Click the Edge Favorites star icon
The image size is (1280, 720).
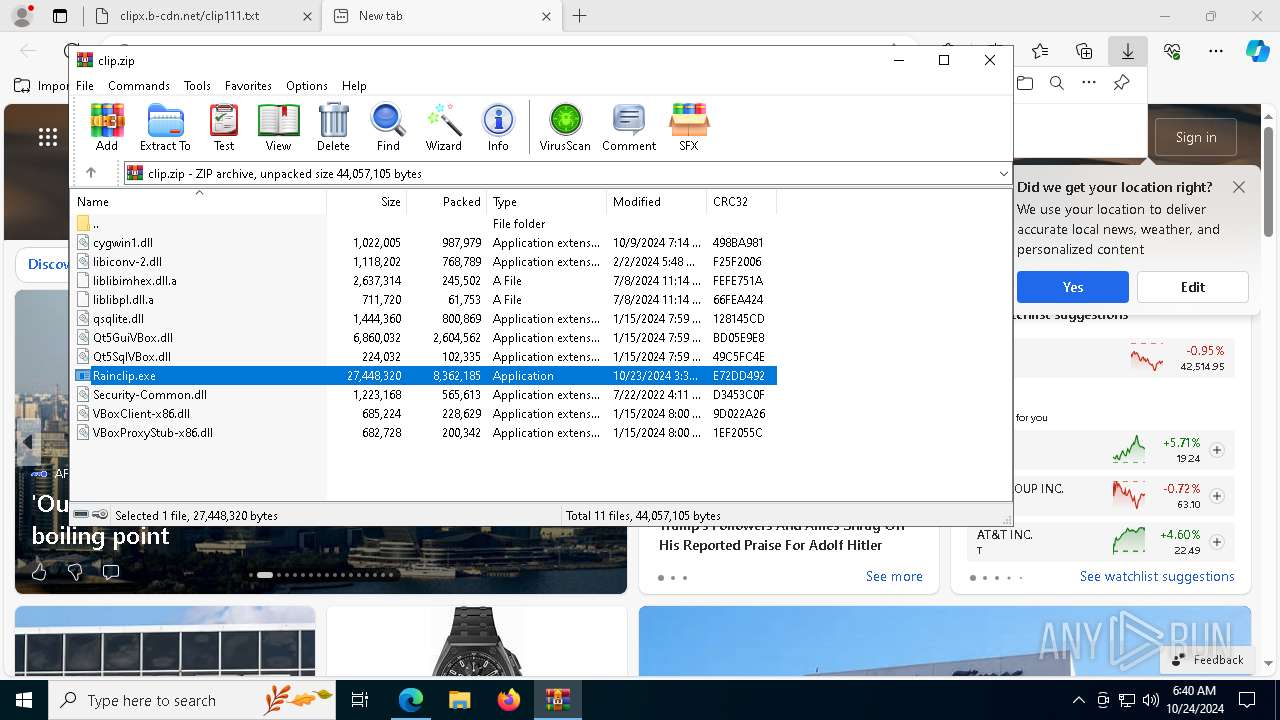tap(1040, 51)
